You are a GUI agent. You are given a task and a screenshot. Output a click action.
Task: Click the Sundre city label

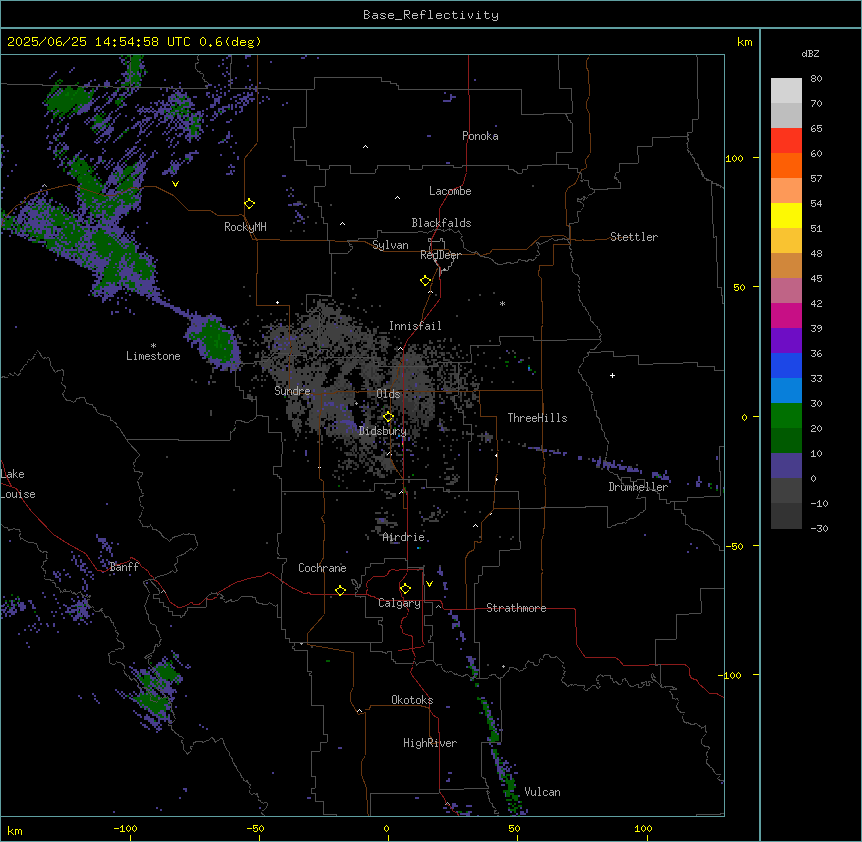pyautogui.click(x=292, y=391)
